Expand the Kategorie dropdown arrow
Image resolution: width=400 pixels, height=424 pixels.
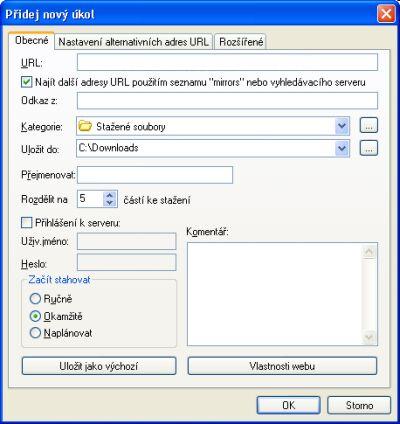(342, 126)
